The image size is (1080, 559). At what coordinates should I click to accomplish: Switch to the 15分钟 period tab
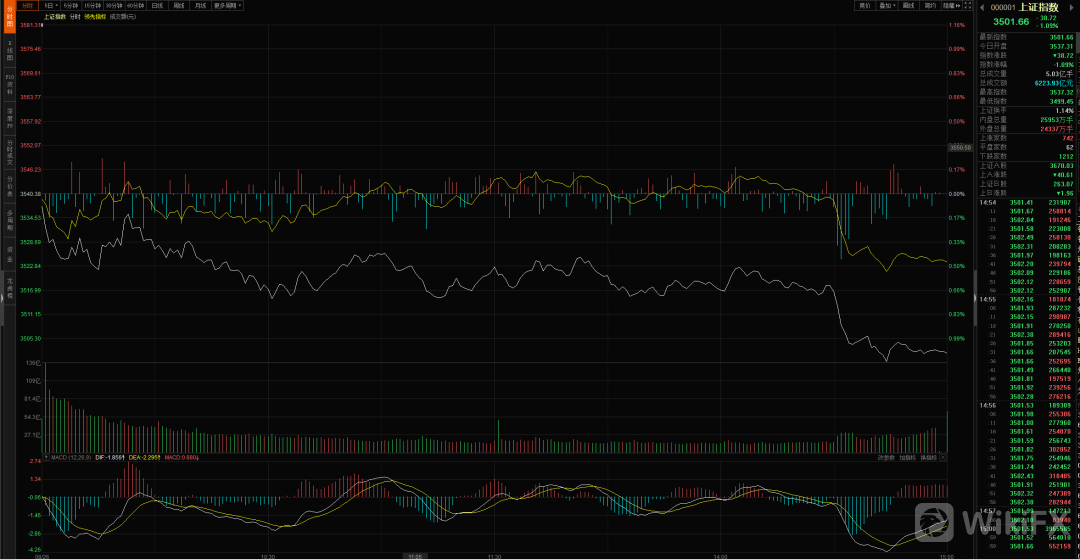(x=93, y=5)
